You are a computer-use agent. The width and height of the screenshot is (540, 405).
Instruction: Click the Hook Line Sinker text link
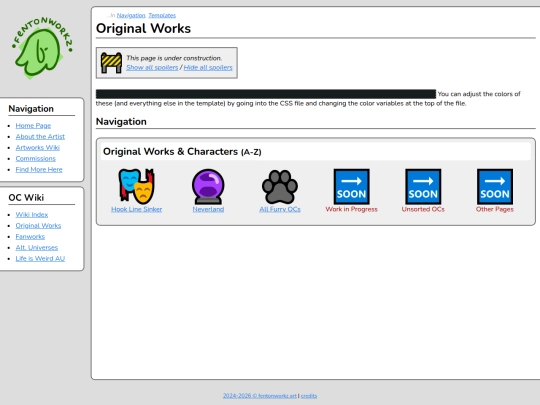click(136, 209)
